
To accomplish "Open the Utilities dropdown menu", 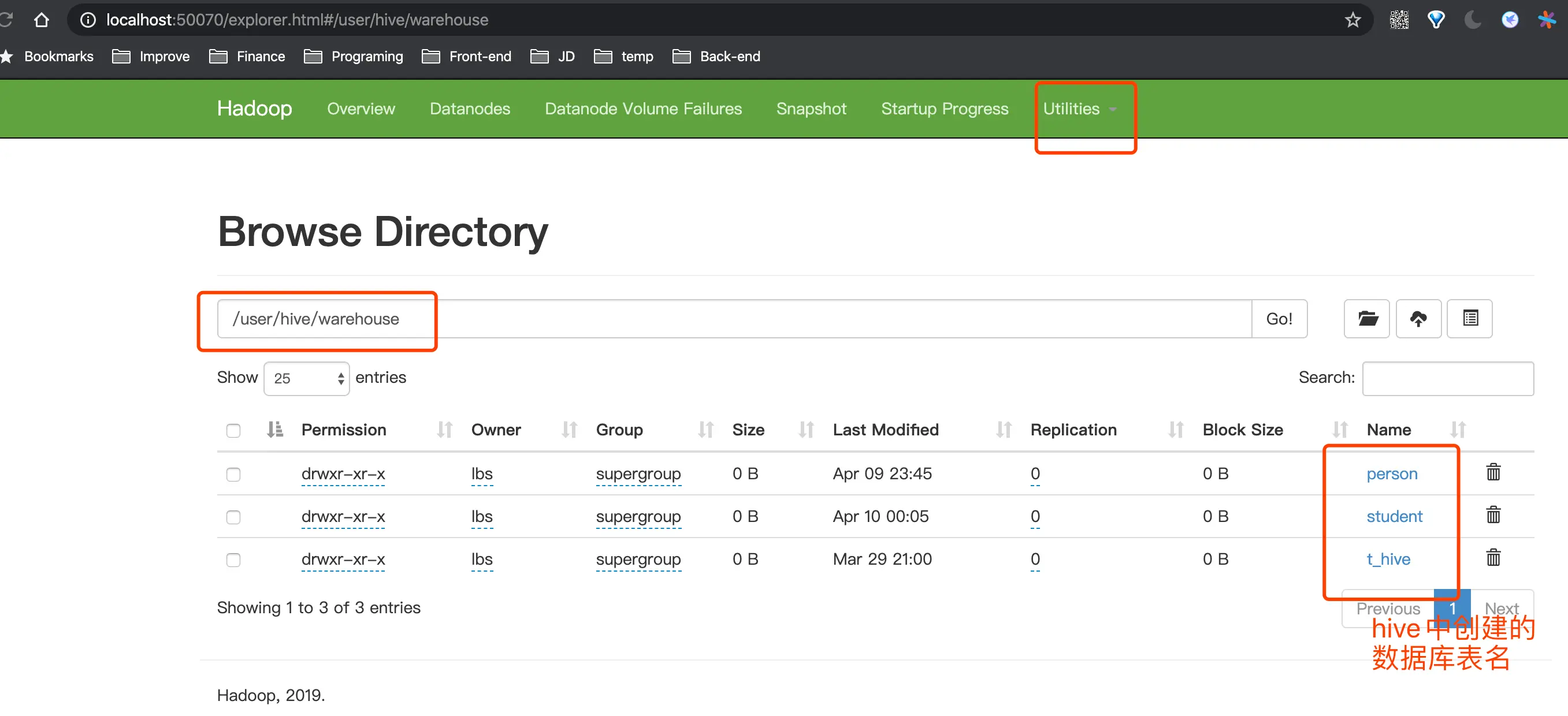I will click(1079, 109).
